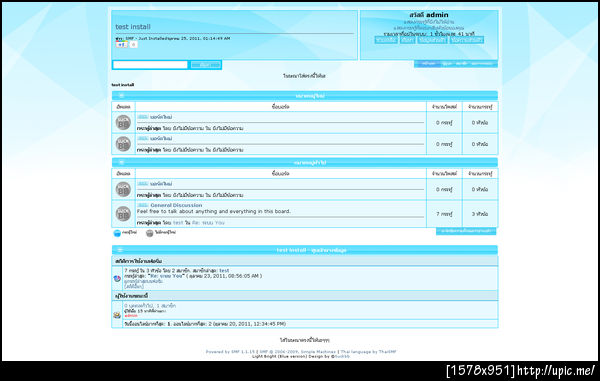
Task: Open the quoted latest post link in statistics
Action: coord(166,276)
